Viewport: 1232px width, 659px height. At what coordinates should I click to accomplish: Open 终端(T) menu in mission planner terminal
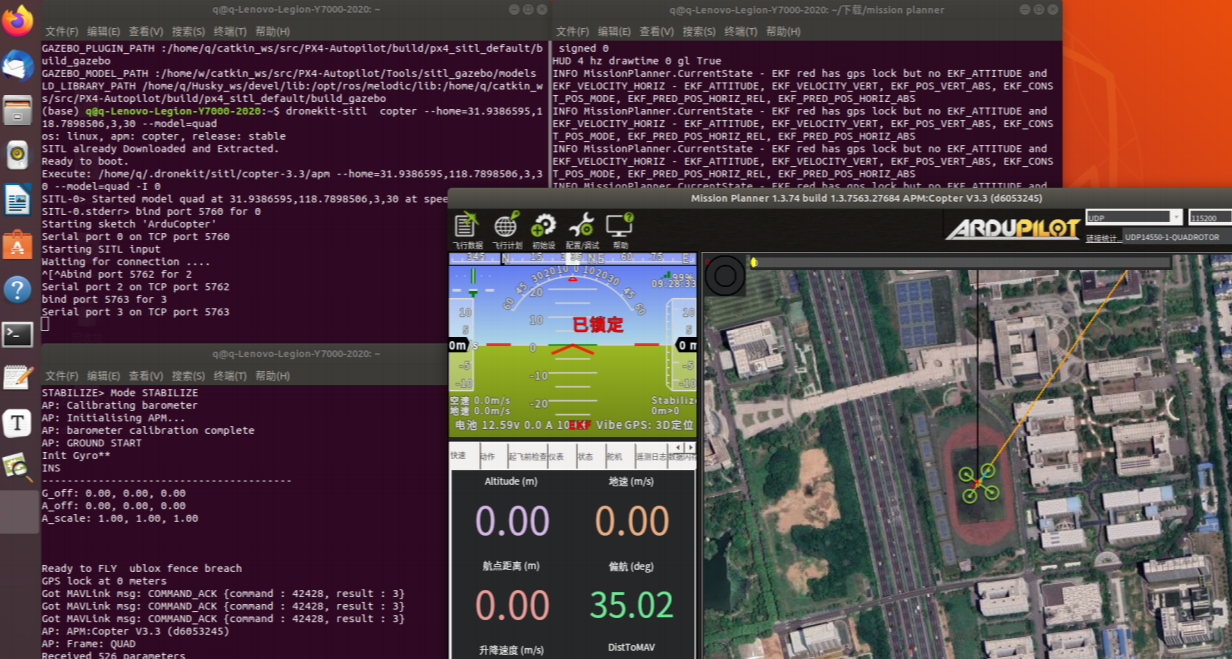pos(740,31)
